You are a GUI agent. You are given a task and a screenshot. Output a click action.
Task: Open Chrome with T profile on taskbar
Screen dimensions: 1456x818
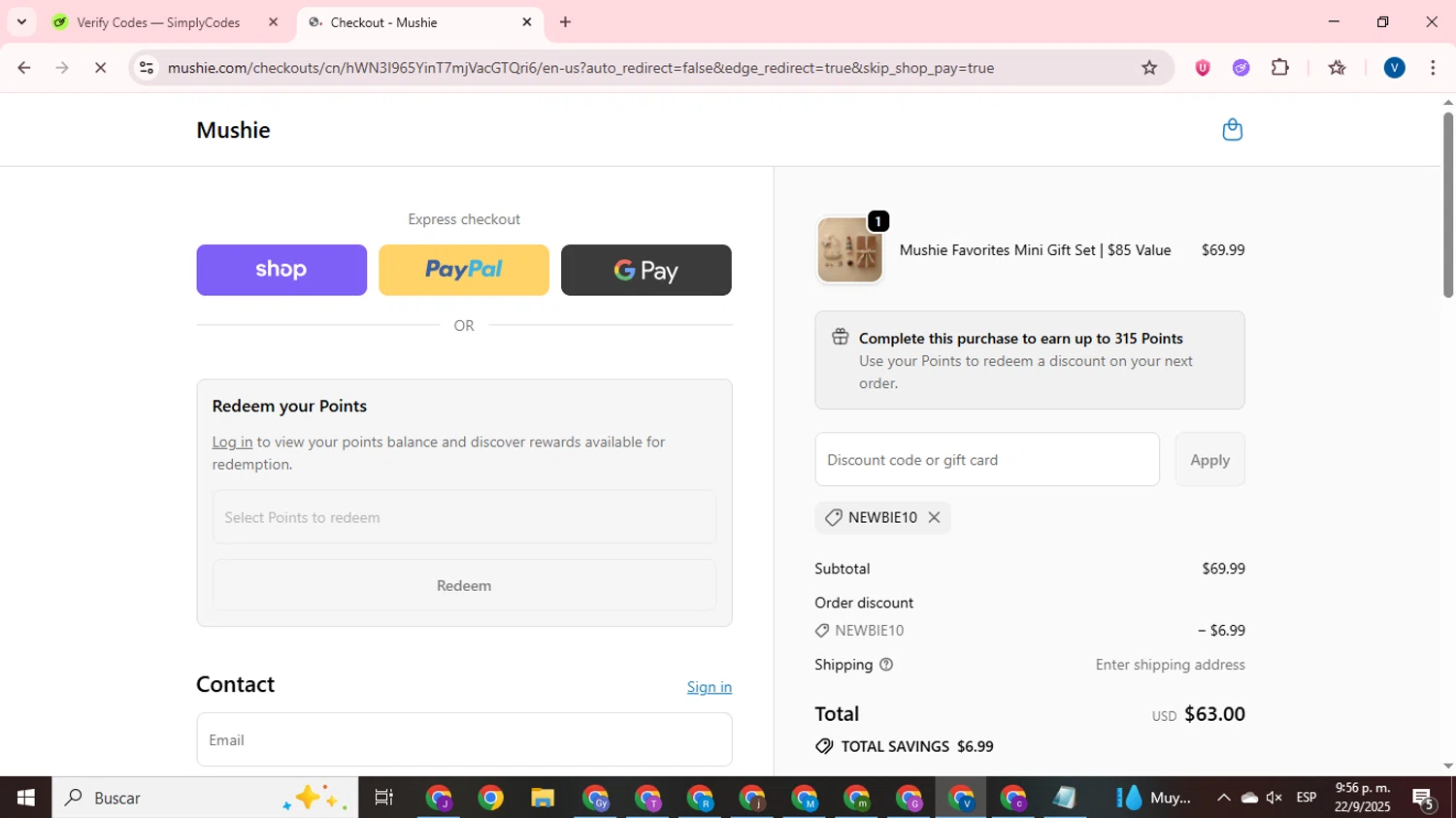(647, 798)
